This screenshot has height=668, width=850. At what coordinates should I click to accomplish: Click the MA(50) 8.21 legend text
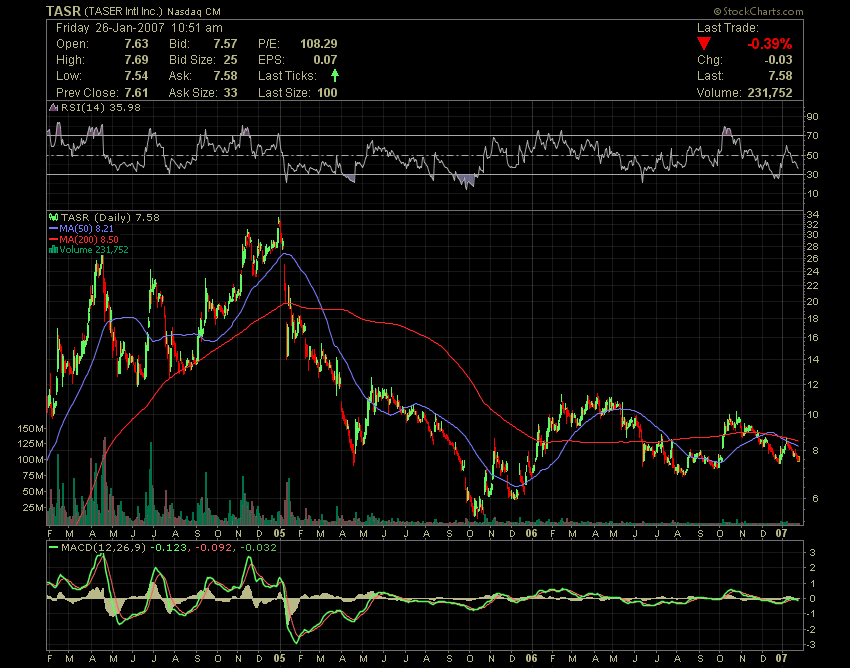tap(86, 229)
